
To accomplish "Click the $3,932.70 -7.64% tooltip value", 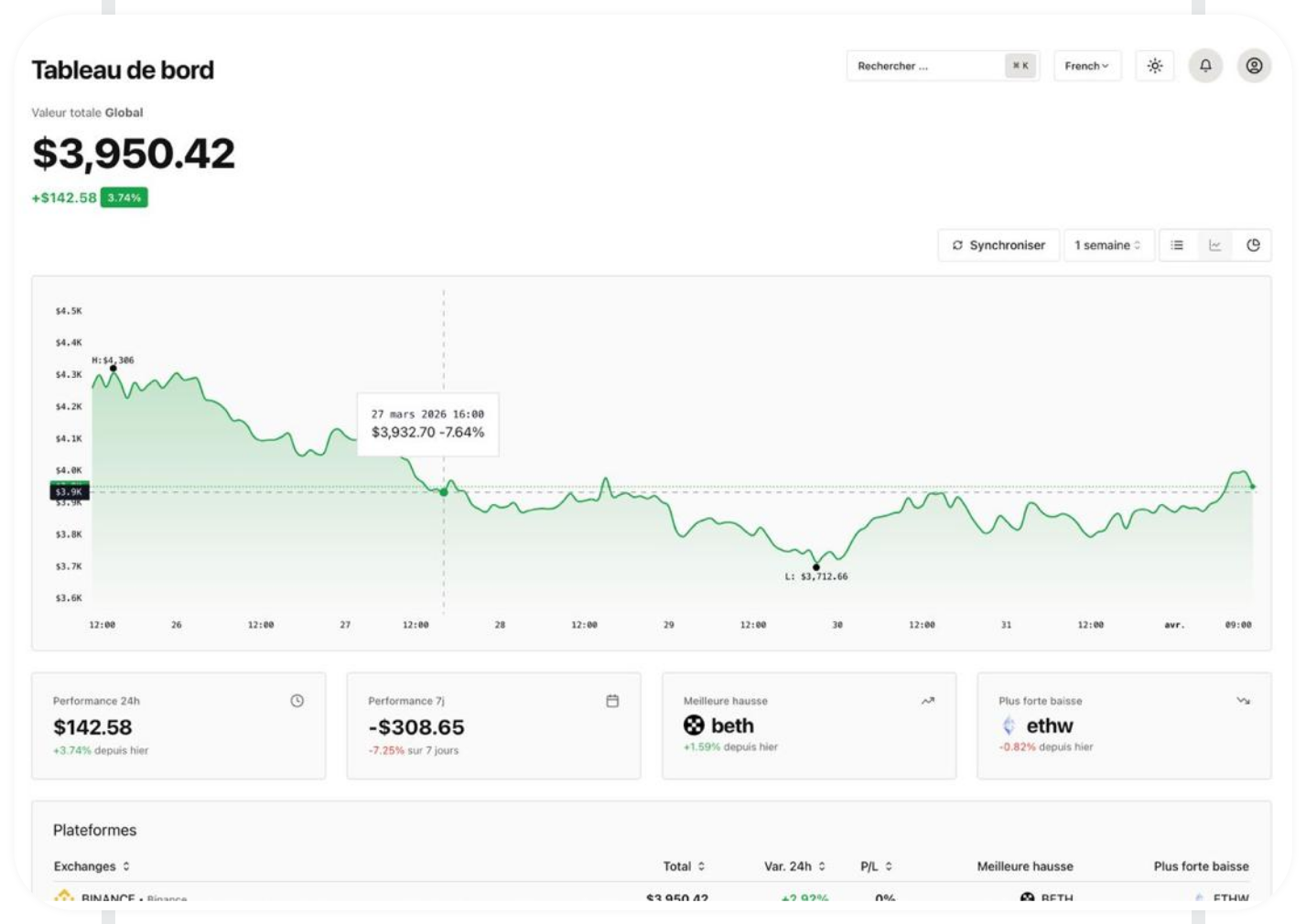I will [x=427, y=432].
